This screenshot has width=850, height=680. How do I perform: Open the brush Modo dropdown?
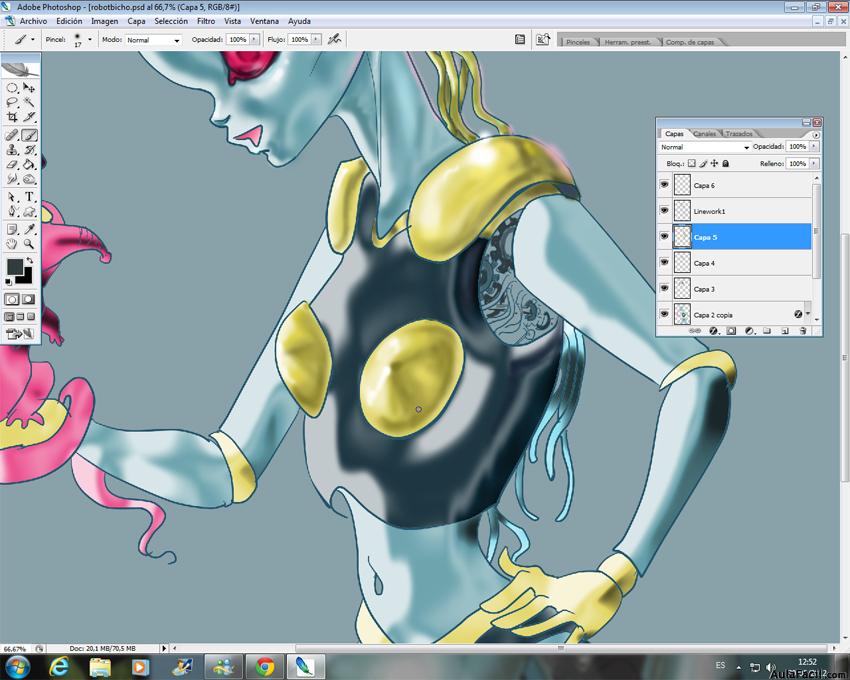[x=153, y=40]
